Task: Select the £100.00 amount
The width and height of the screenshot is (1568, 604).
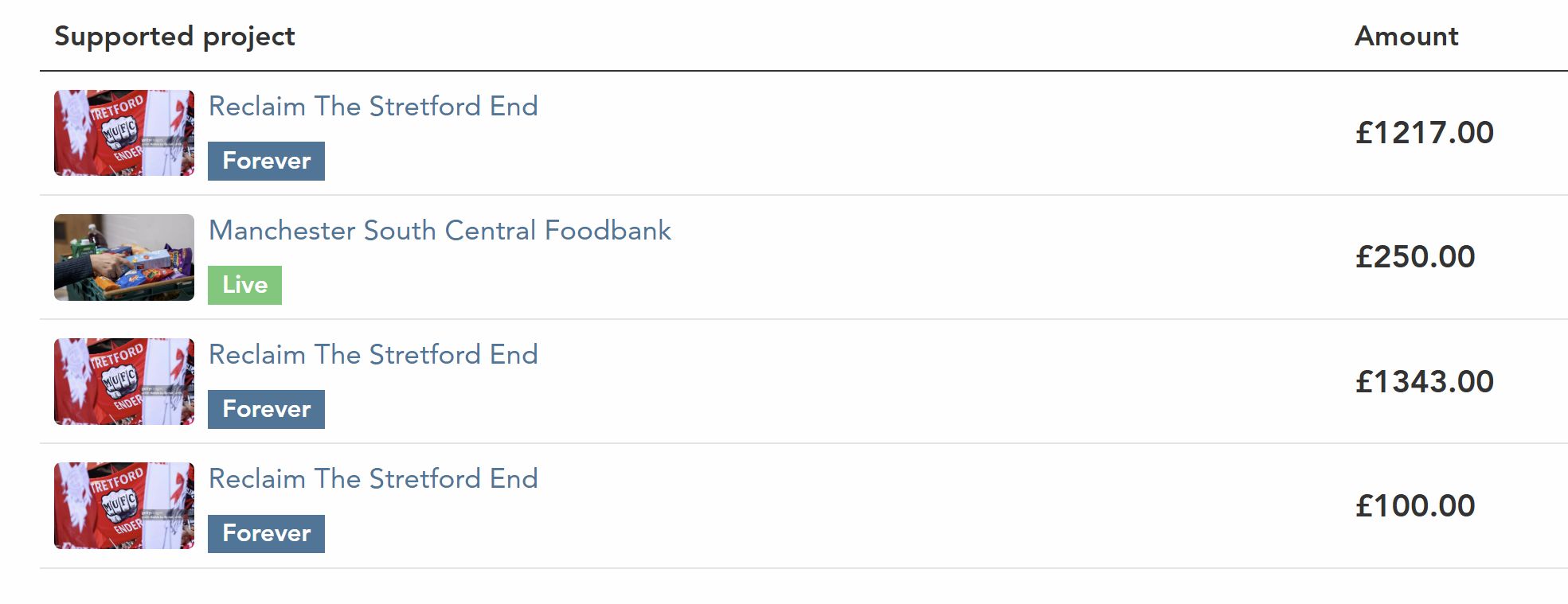Action: (x=1415, y=506)
